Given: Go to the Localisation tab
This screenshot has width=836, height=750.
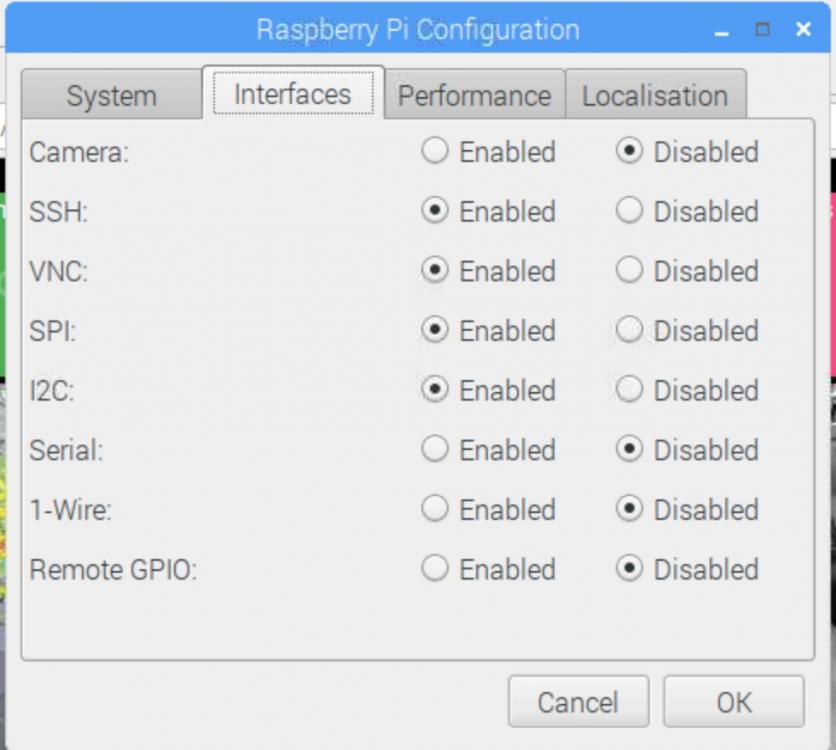Looking at the screenshot, I should coord(655,96).
